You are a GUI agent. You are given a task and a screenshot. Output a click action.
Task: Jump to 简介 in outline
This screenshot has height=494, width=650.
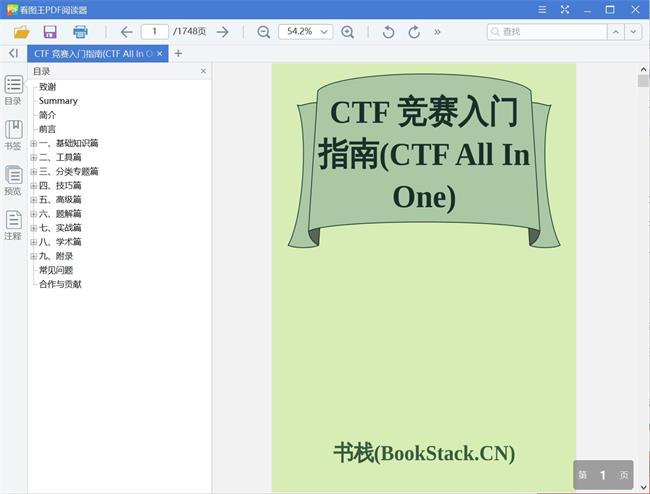(x=47, y=115)
